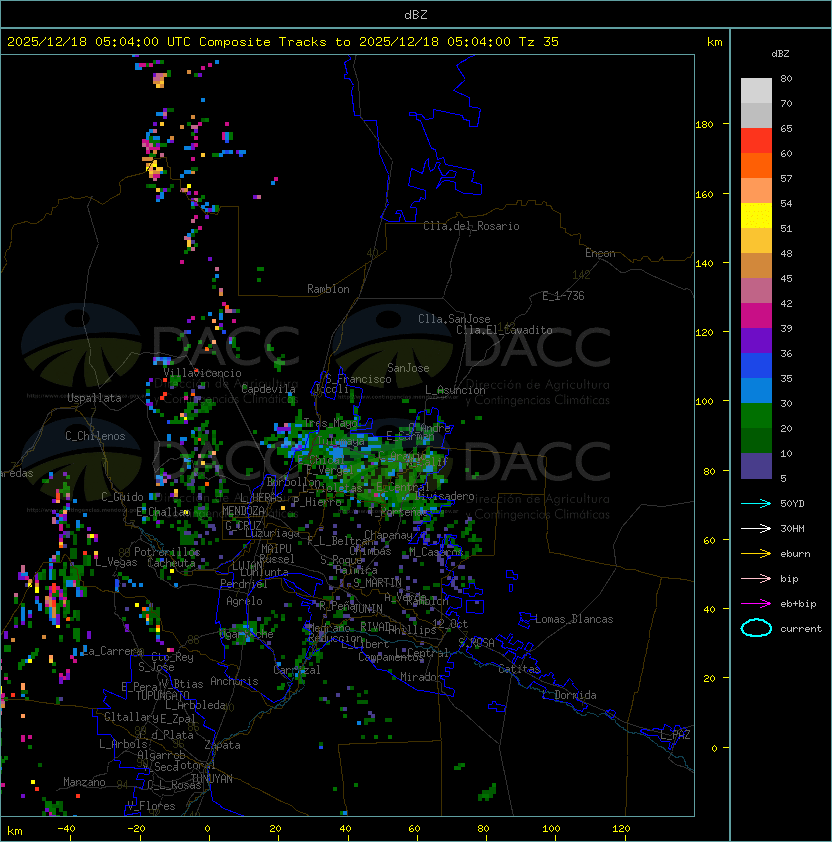Click the 'Catitas' map label
The height and width of the screenshot is (842, 832).
[x=519, y=669]
